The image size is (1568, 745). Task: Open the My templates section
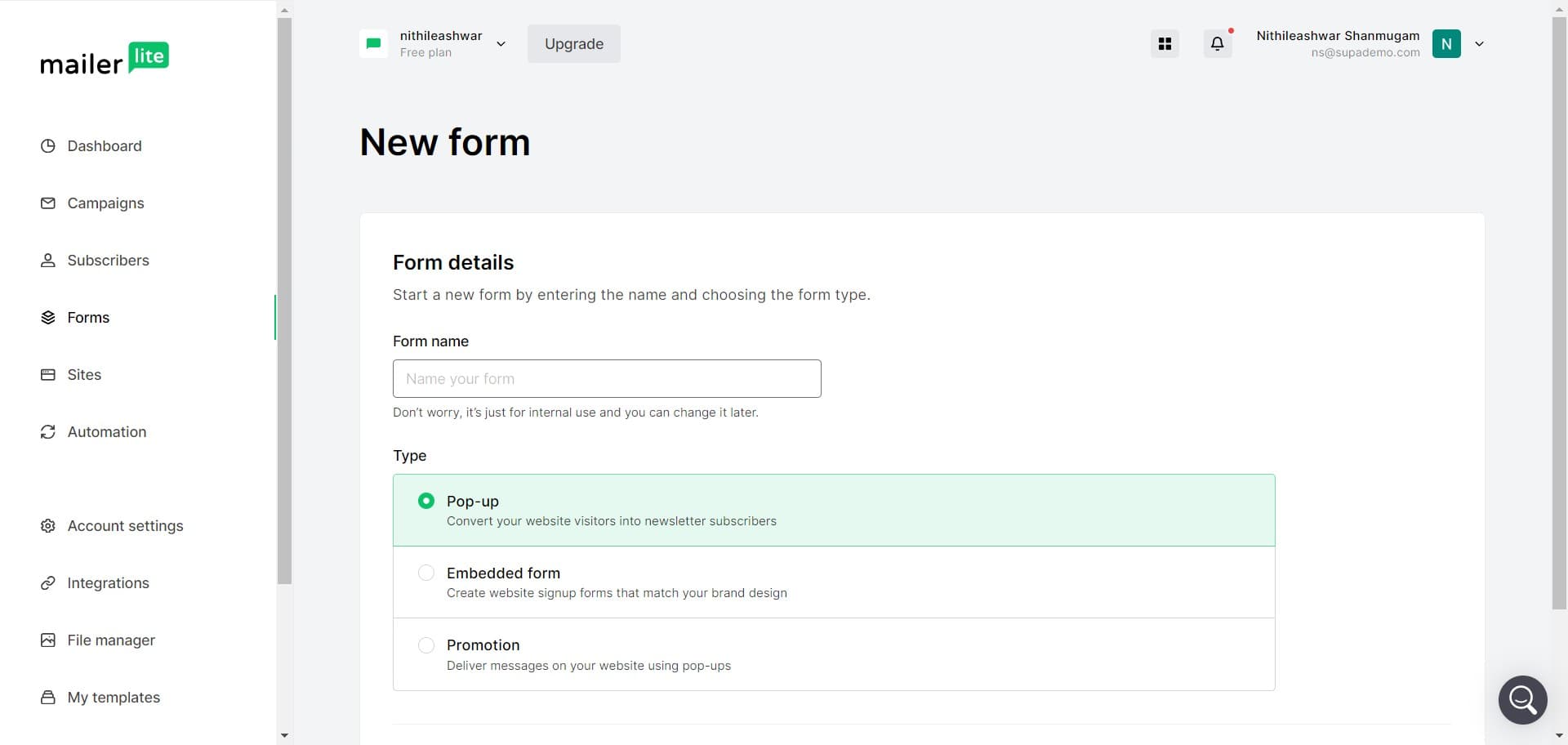(x=114, y=697)
